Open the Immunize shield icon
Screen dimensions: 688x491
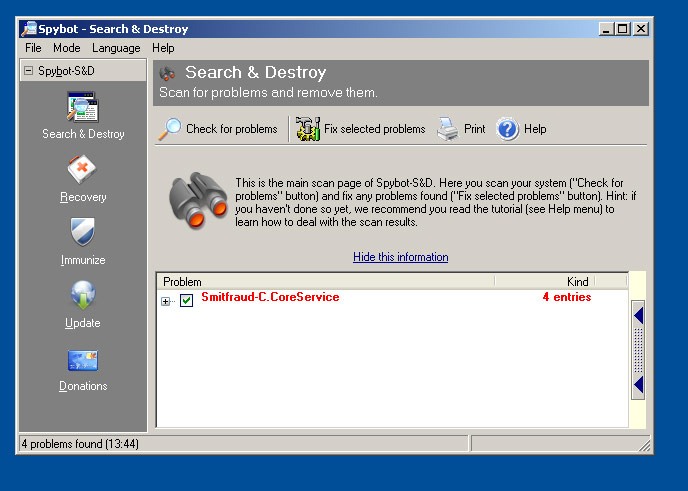pos(82,232)
